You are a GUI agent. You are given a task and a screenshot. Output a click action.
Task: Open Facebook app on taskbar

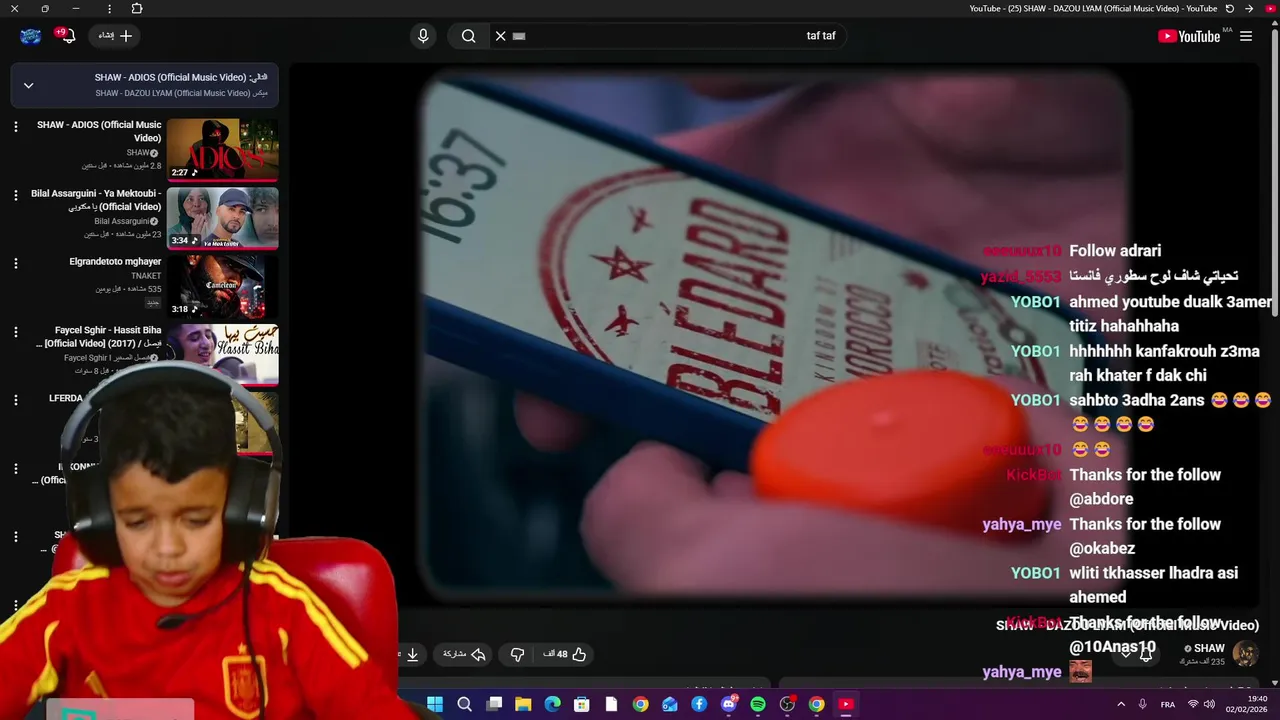click(x=699, y=704)
